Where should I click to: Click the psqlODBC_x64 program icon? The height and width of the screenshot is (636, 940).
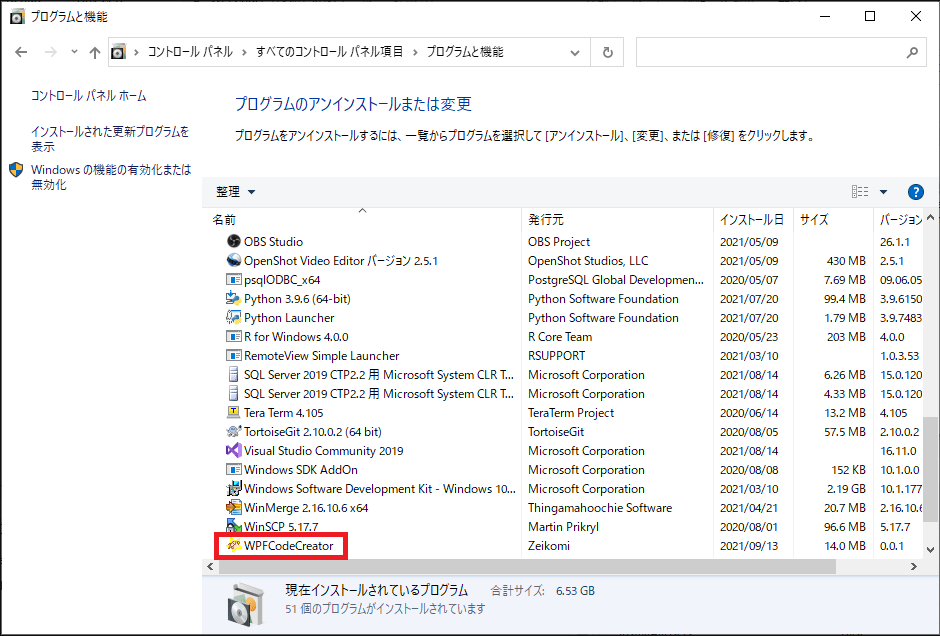tap(233, 279)
